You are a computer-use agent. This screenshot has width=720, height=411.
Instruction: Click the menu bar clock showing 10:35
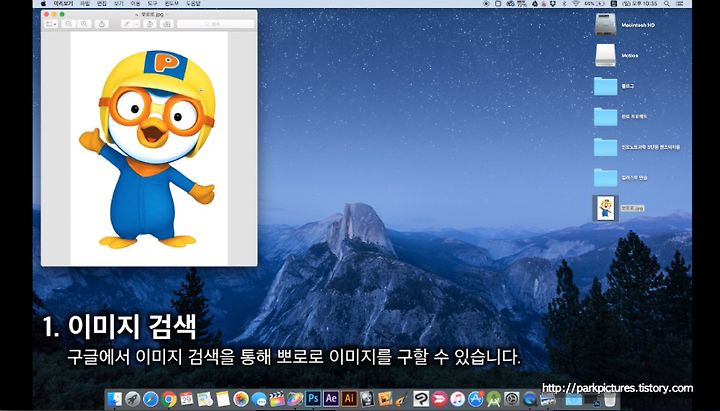click(639, 4)
